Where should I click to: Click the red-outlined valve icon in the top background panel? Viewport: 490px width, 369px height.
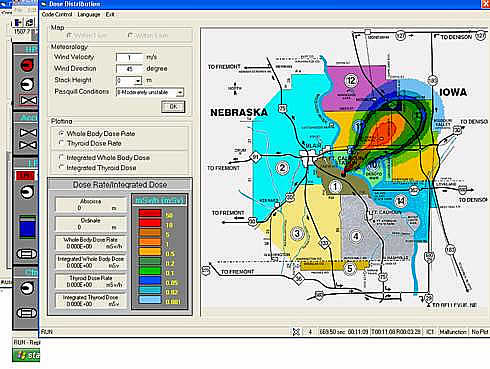pos(29,100)
